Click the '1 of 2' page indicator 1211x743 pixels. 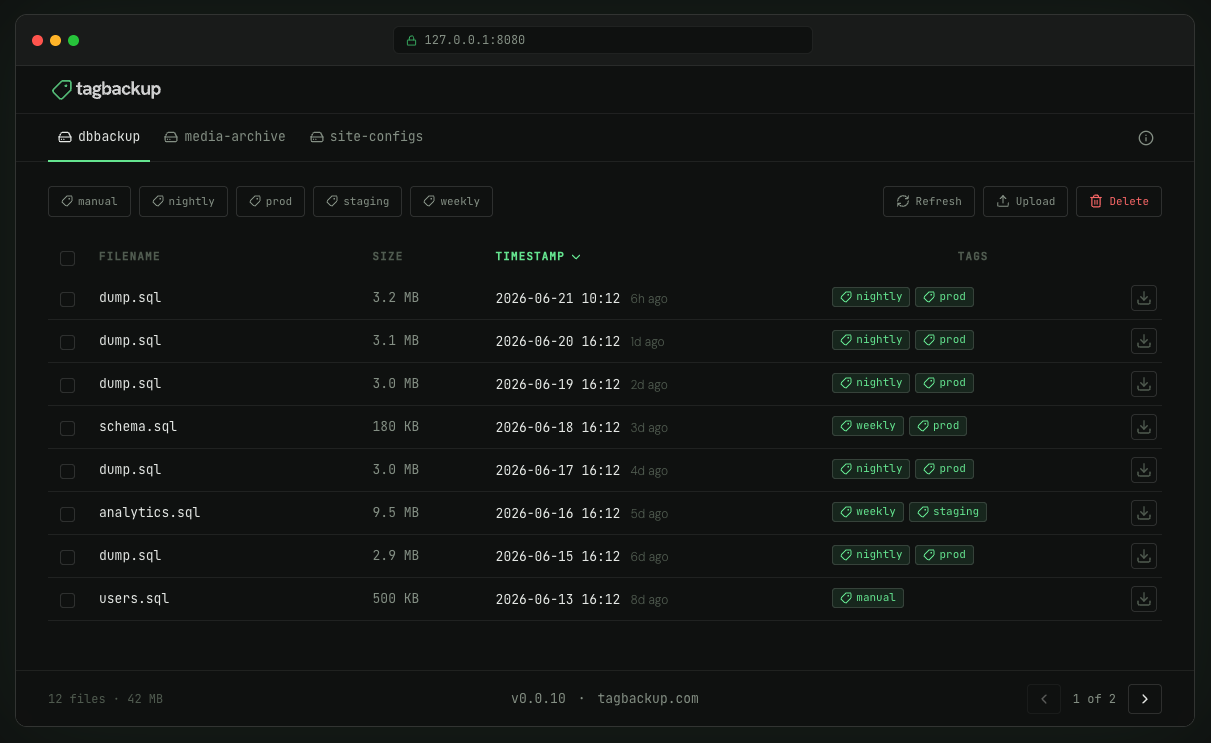[x=1094, y=699]
